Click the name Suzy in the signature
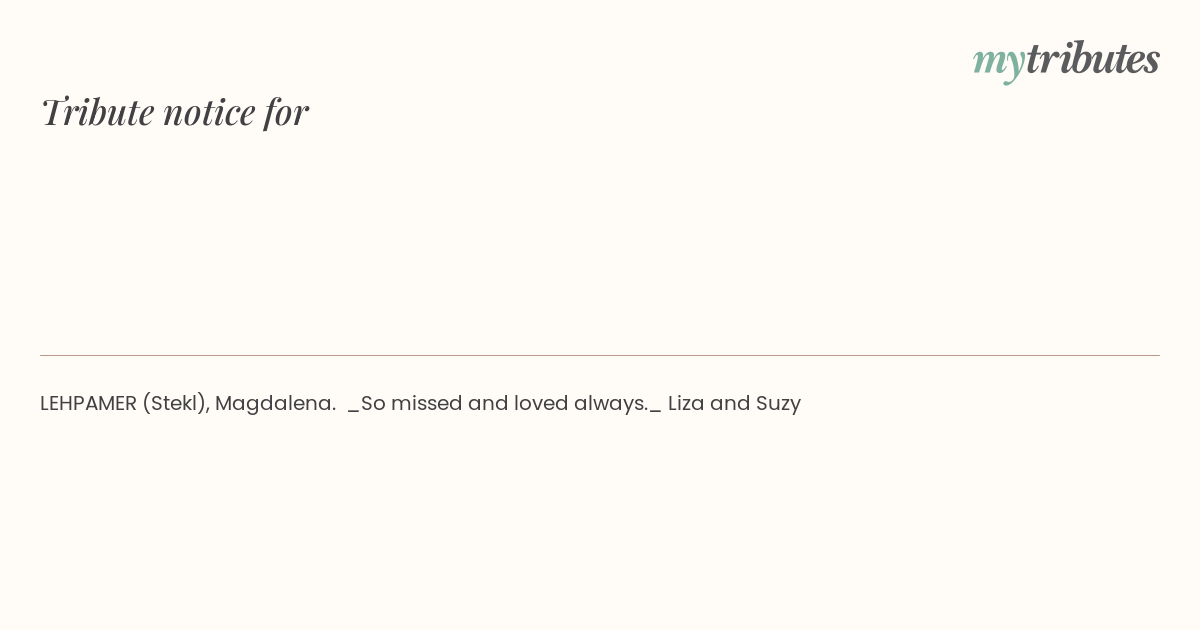This screenshot has width=1200, height=630. 778,404
